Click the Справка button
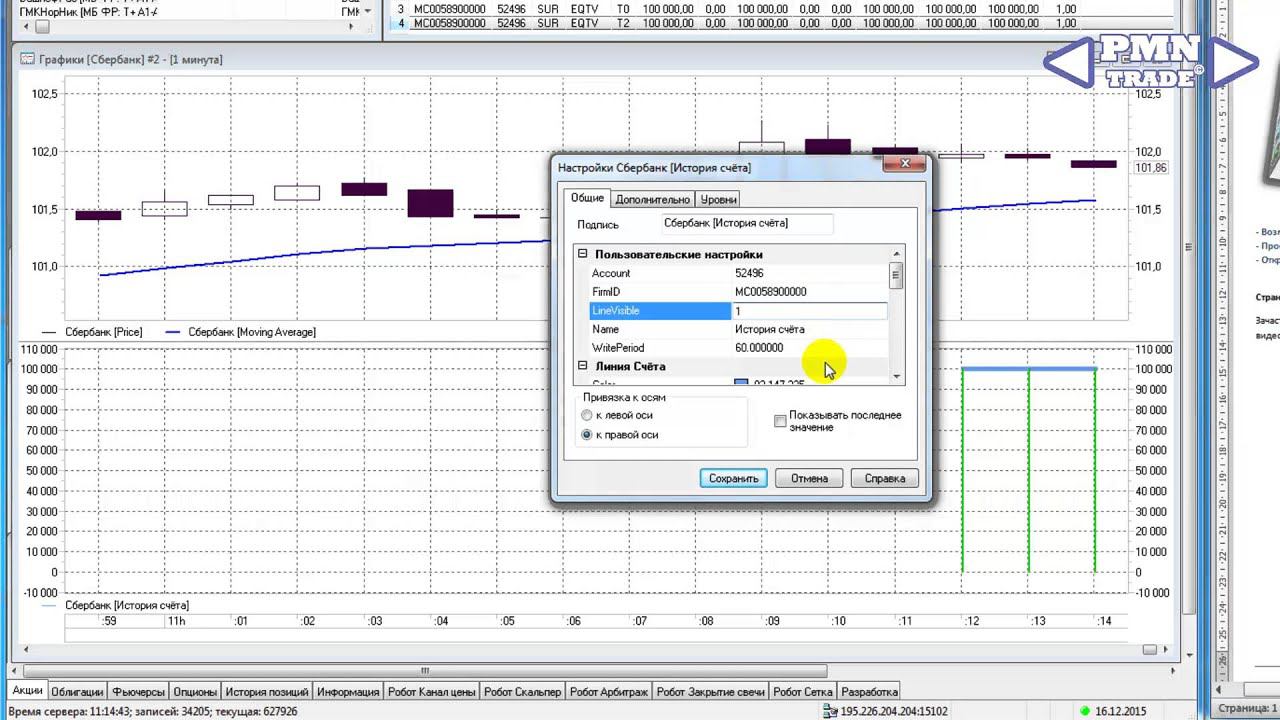The image size is (1280, 720). (x=885, y=478)
